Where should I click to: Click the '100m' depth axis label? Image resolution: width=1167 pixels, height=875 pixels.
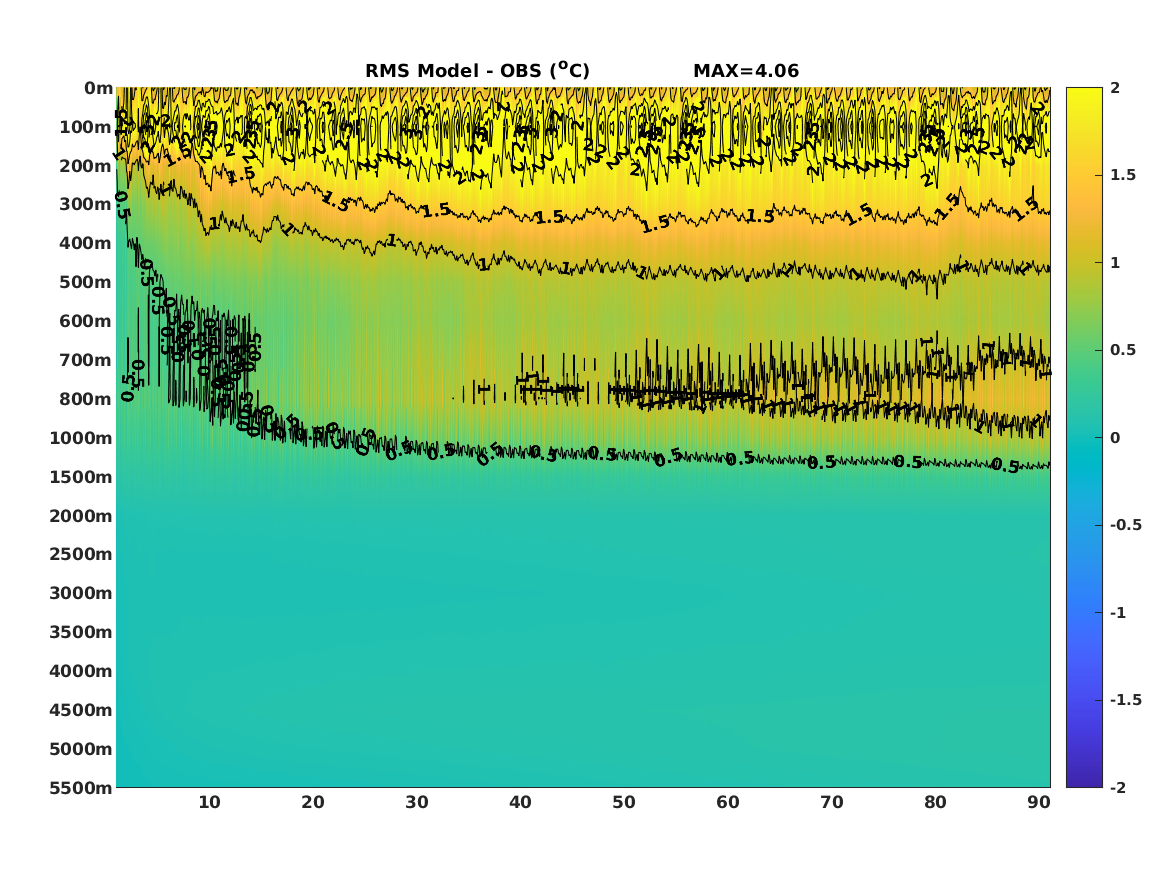(x=86, y=127)
